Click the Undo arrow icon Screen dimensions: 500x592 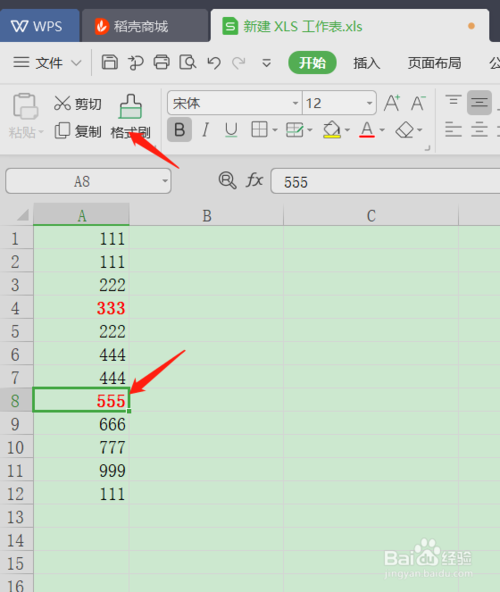pyautogui.click(x=214, y=63)
